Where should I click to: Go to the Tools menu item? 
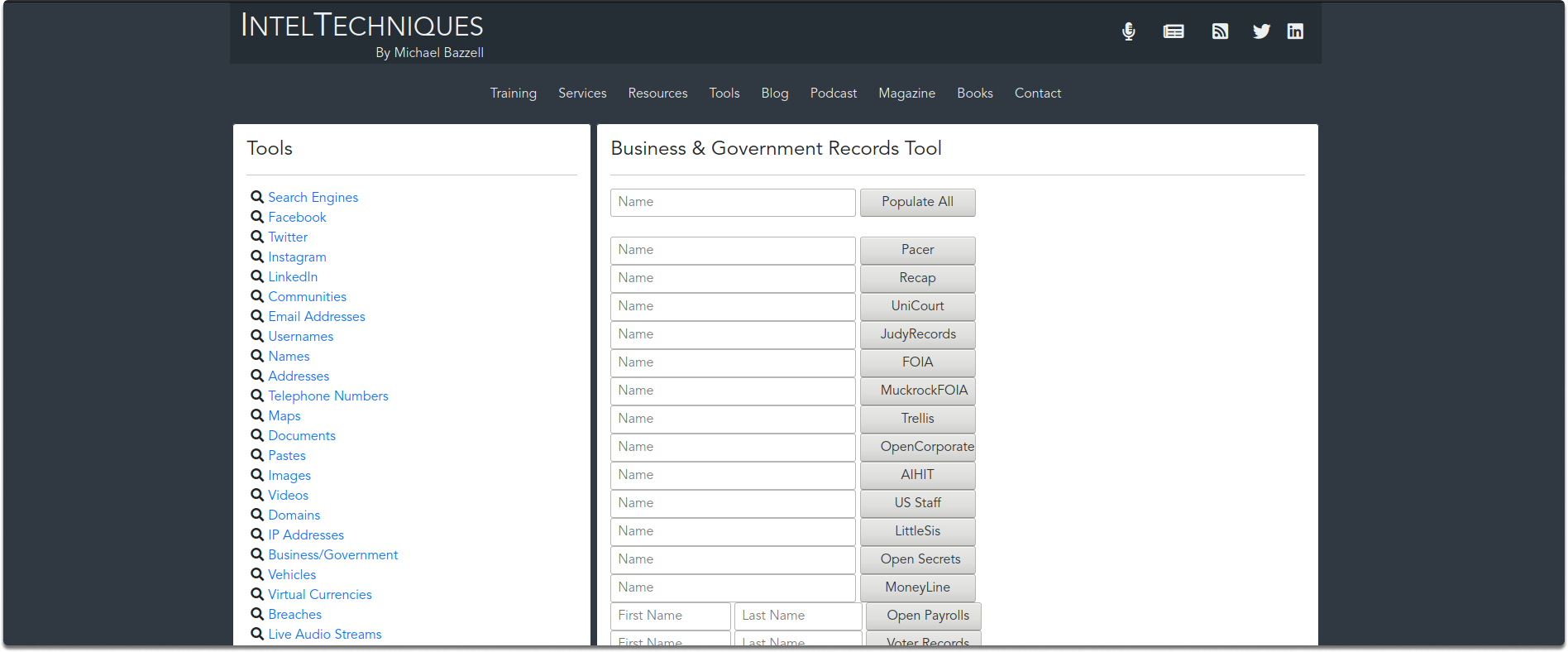[x=724, y=93]
